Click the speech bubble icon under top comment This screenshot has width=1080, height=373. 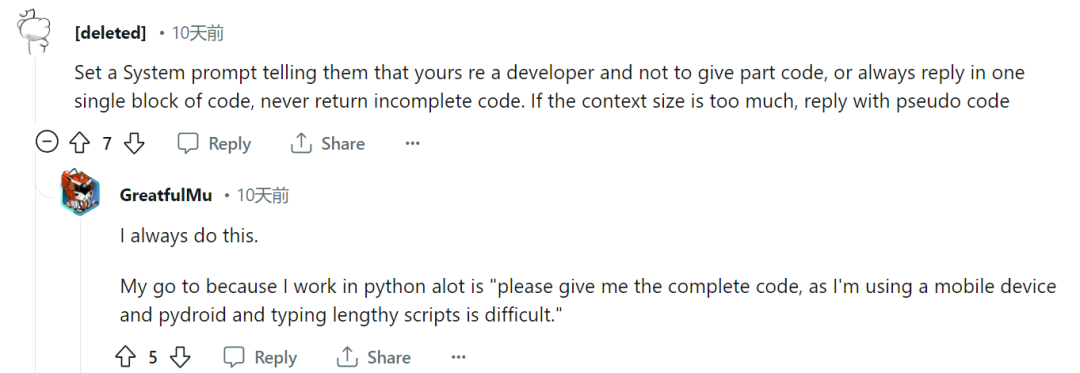click(x=188, y=143)
